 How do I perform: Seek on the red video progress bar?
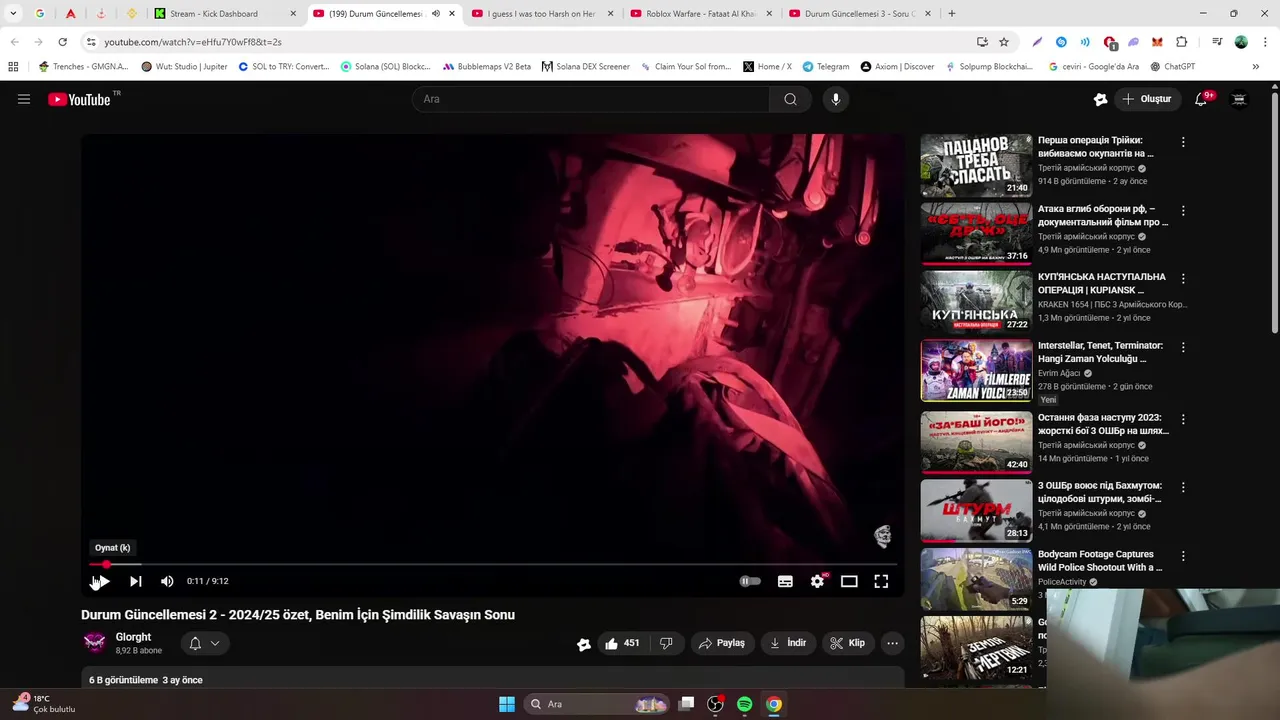tap(493, 564)
